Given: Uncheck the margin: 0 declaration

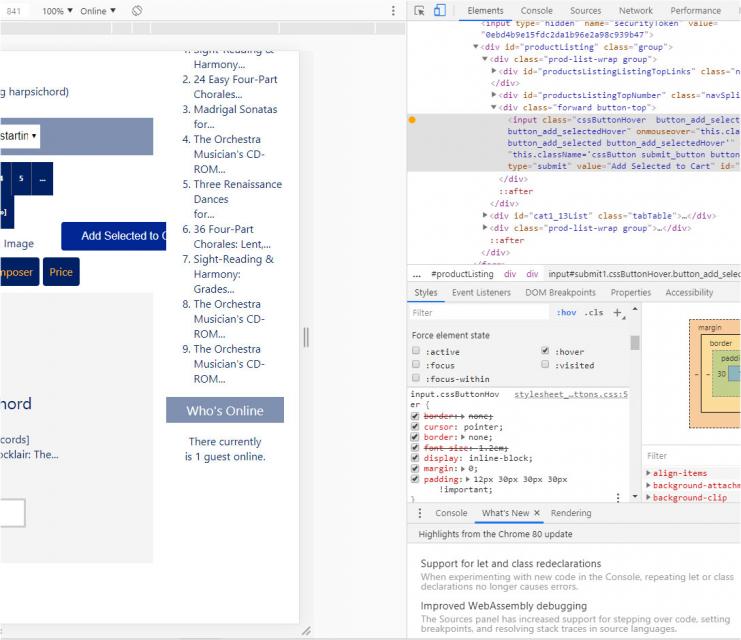Looking at the screenshot, I should [415, 468].
